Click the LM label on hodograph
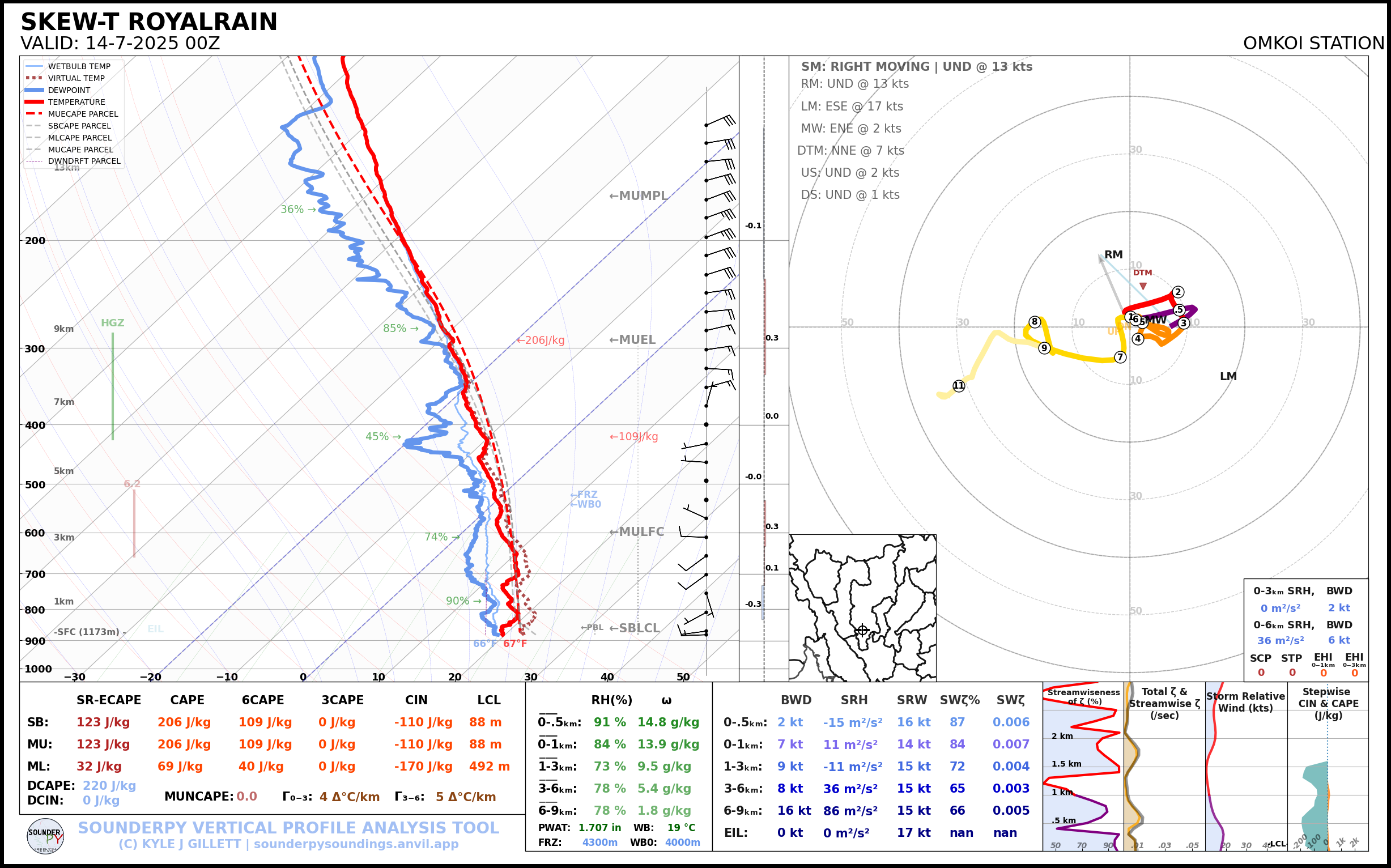 (x=1228, y=377)
